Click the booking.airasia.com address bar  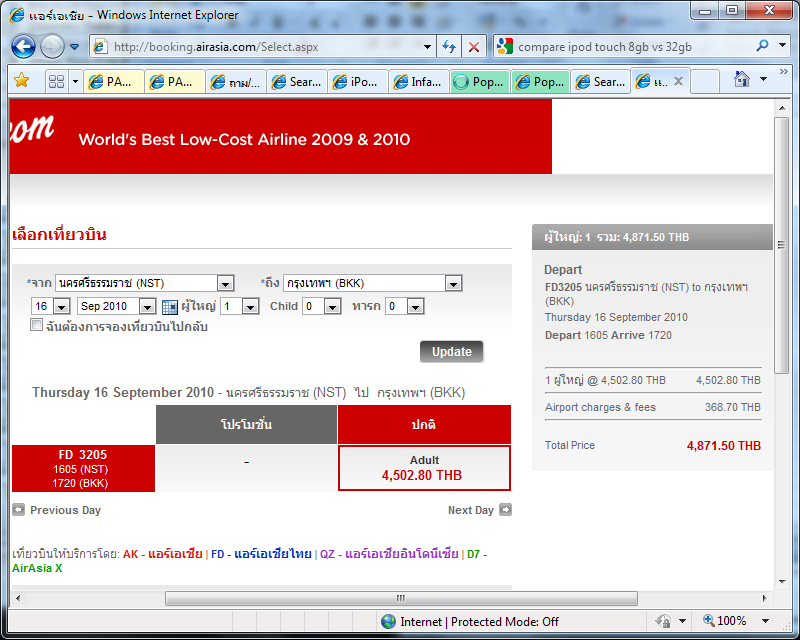(x=263, y=47)
